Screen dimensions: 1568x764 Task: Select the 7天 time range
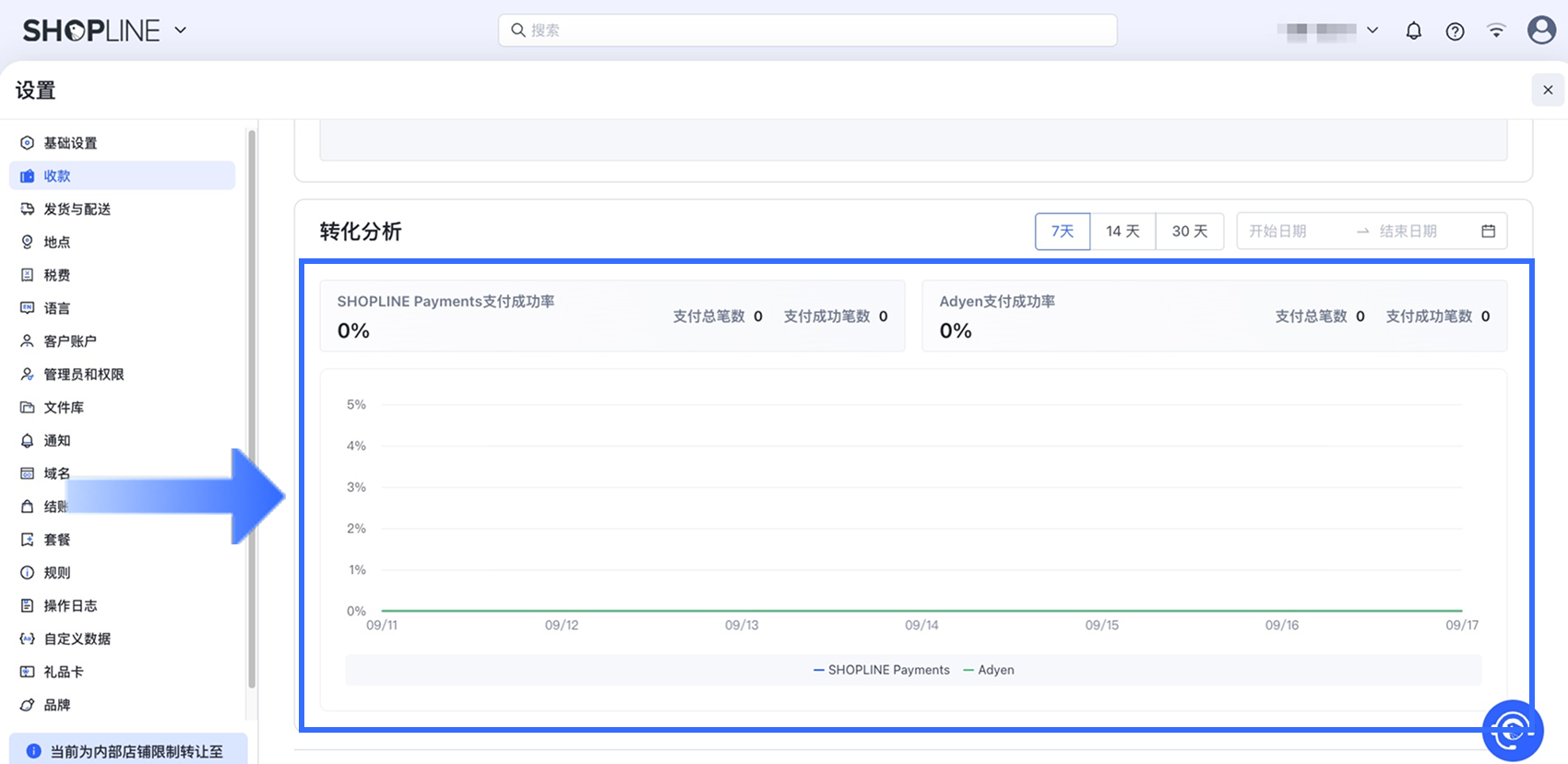(x=1063, y=232)
